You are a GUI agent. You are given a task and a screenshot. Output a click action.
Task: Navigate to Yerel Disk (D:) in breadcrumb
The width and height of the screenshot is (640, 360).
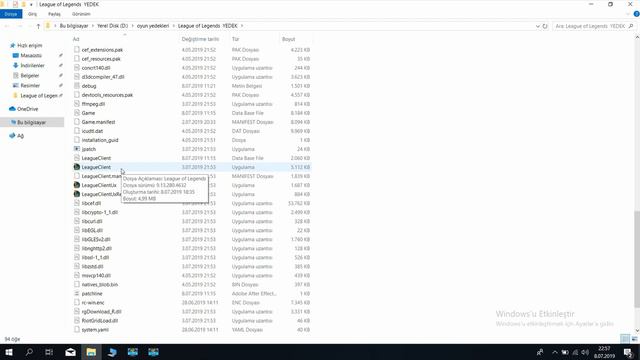click(113, 26)
